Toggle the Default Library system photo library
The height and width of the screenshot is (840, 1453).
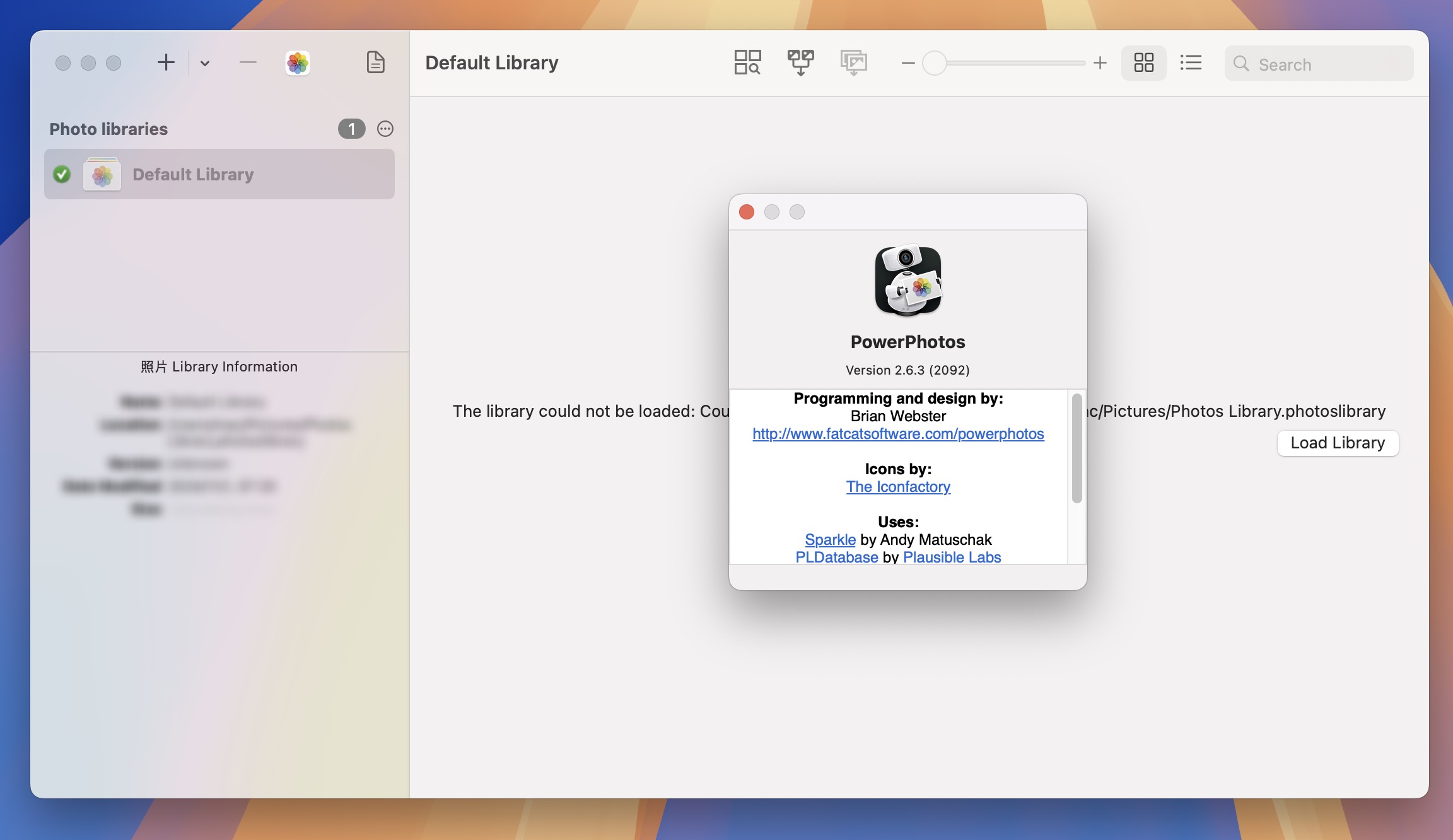point(62,174)
